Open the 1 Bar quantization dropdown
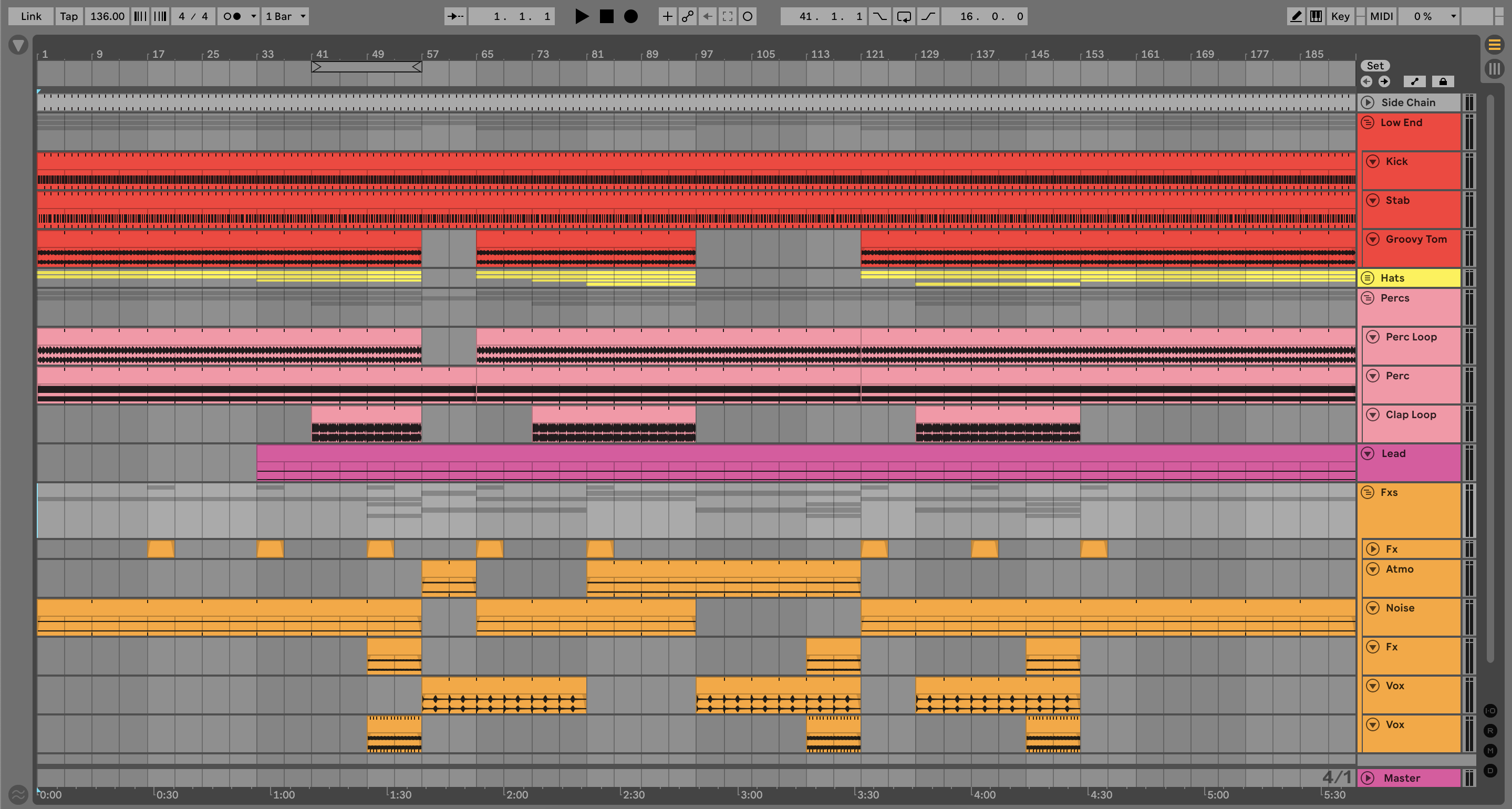 pyautogui.click(x=285, y=16)
